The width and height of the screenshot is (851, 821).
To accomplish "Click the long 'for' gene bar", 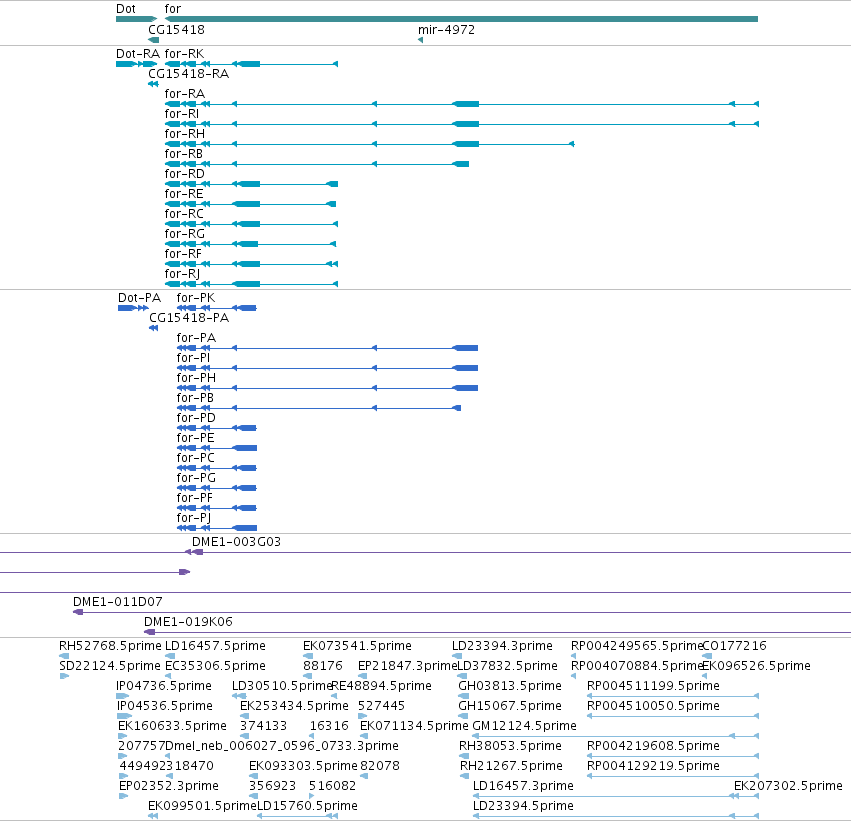I will pos(461,19).
